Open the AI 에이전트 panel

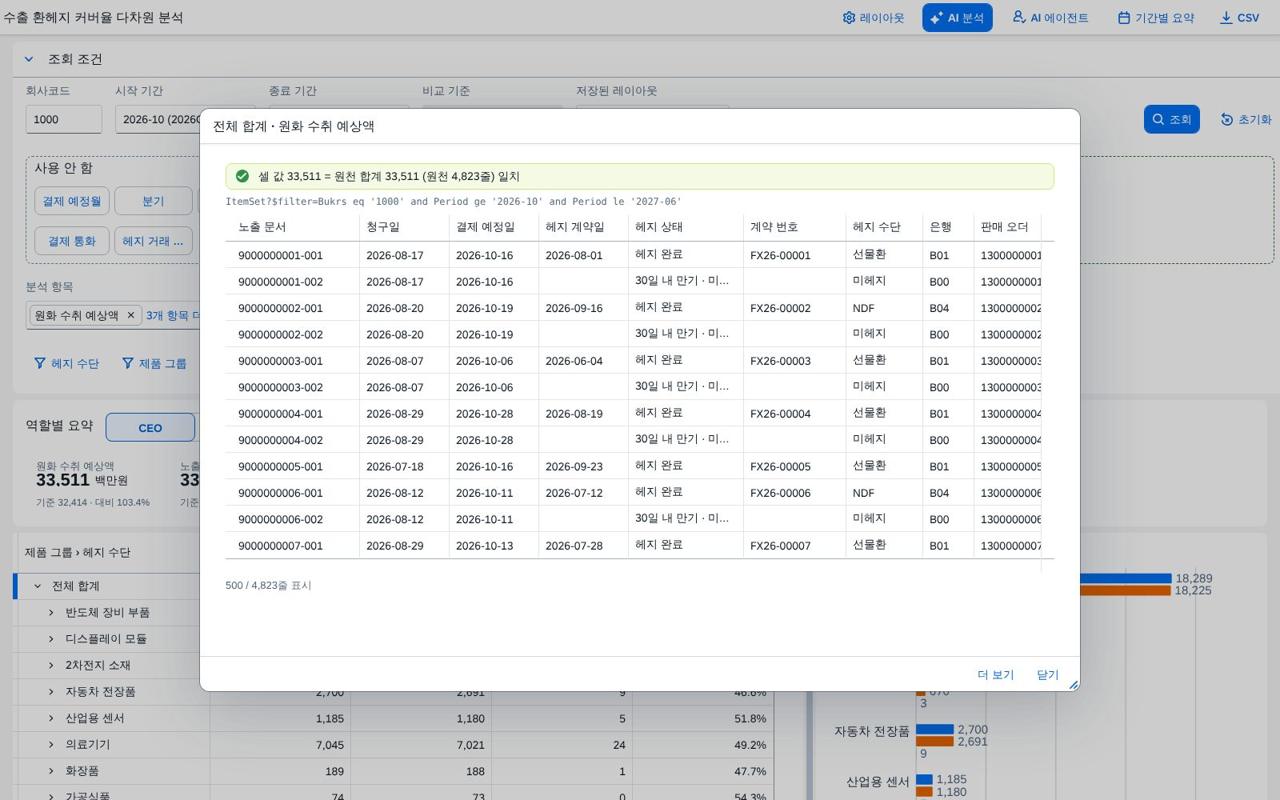(1049, 18)
